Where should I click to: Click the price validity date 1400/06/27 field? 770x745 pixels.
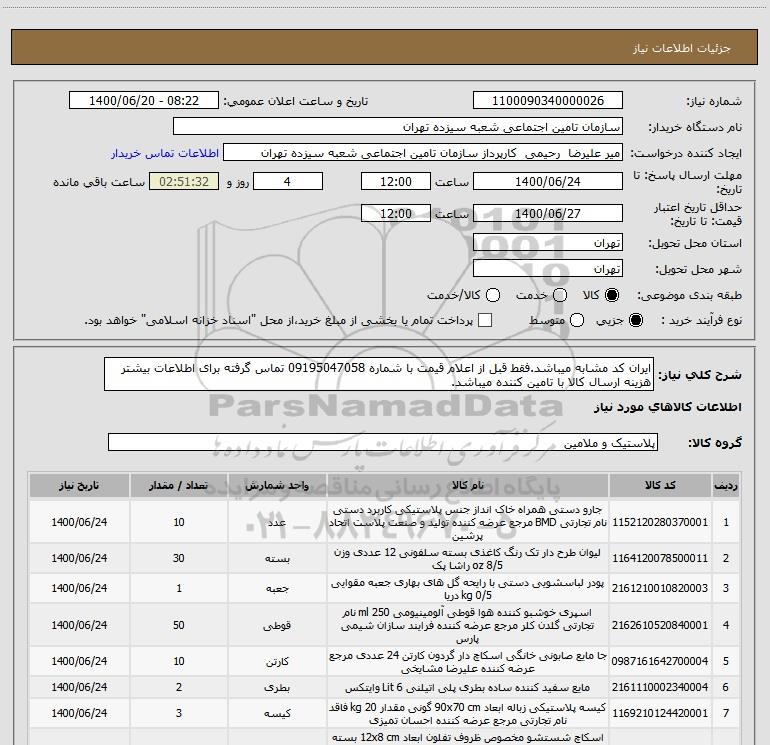[x=548, y=214]
